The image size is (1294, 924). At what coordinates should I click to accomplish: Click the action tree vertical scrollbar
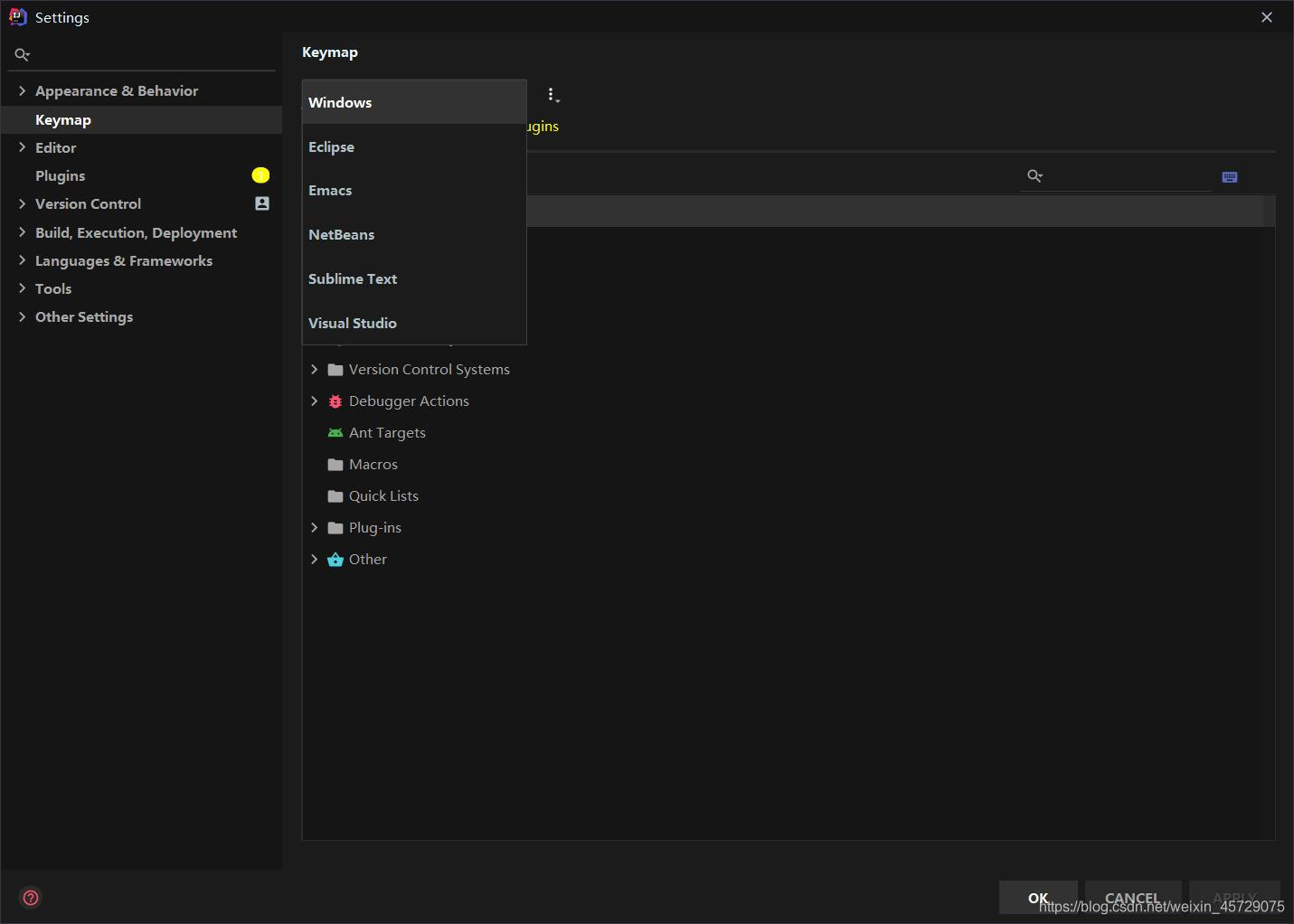coord(1270,211)
